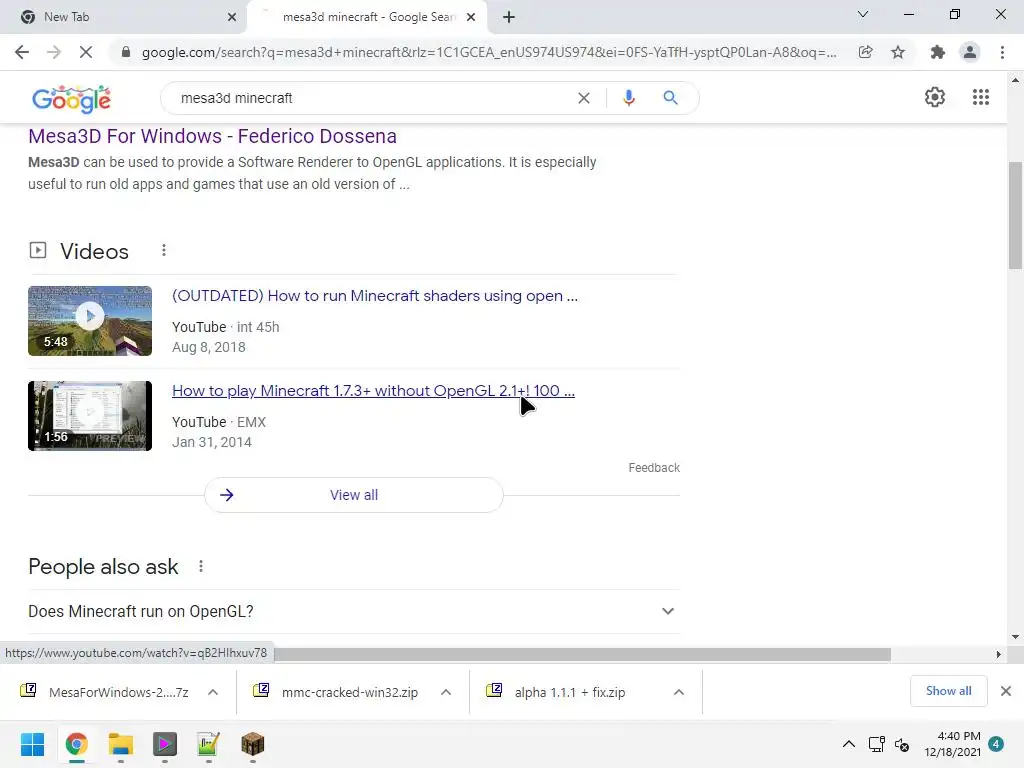Screen dimensions: 1024x768
Task: Open the tab search dropdown
Action: point(863,14)
